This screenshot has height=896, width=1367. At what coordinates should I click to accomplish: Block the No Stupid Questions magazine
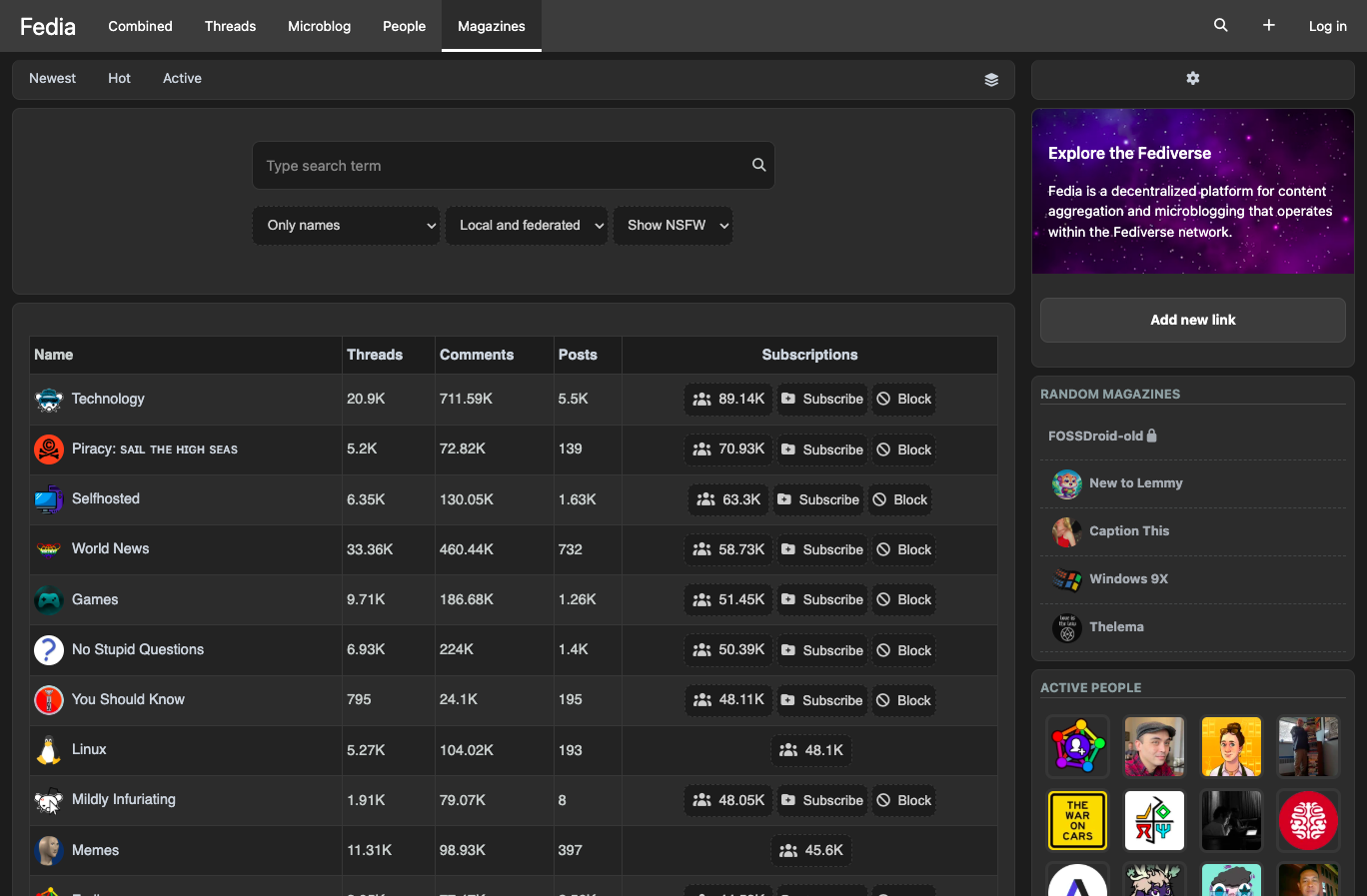904,650
